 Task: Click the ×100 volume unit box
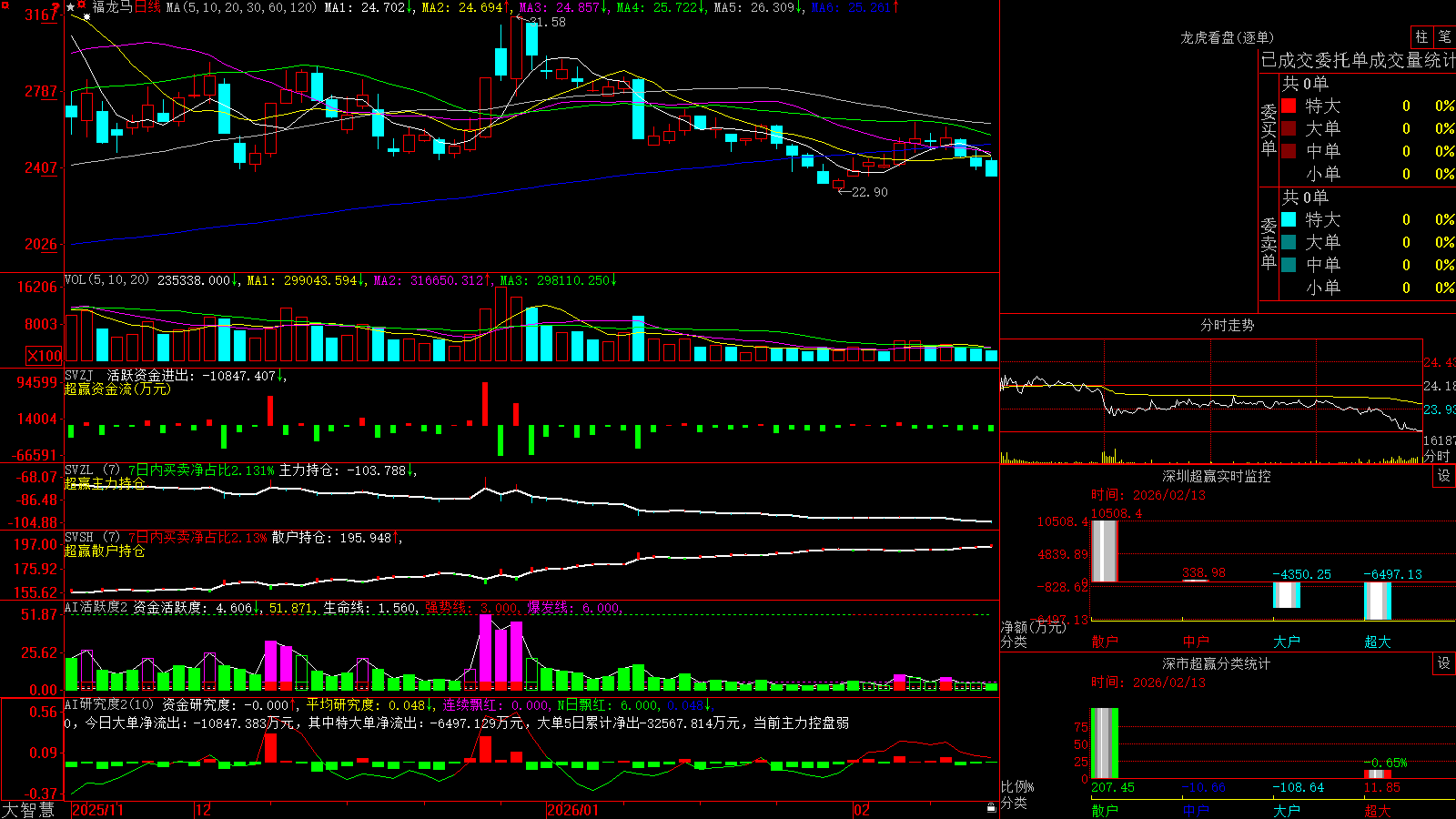[x=45, y=356]
